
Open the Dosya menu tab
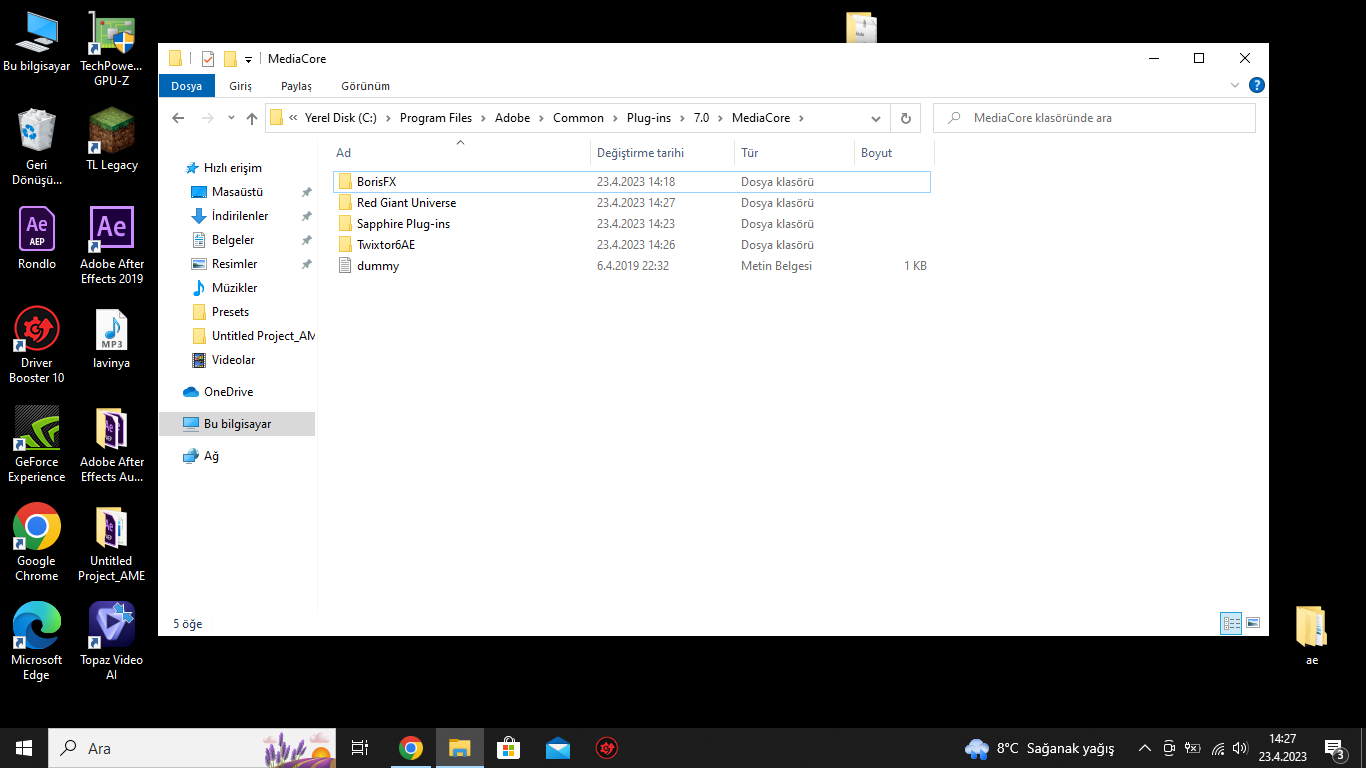pyautogui.click(x=186, y=86)
